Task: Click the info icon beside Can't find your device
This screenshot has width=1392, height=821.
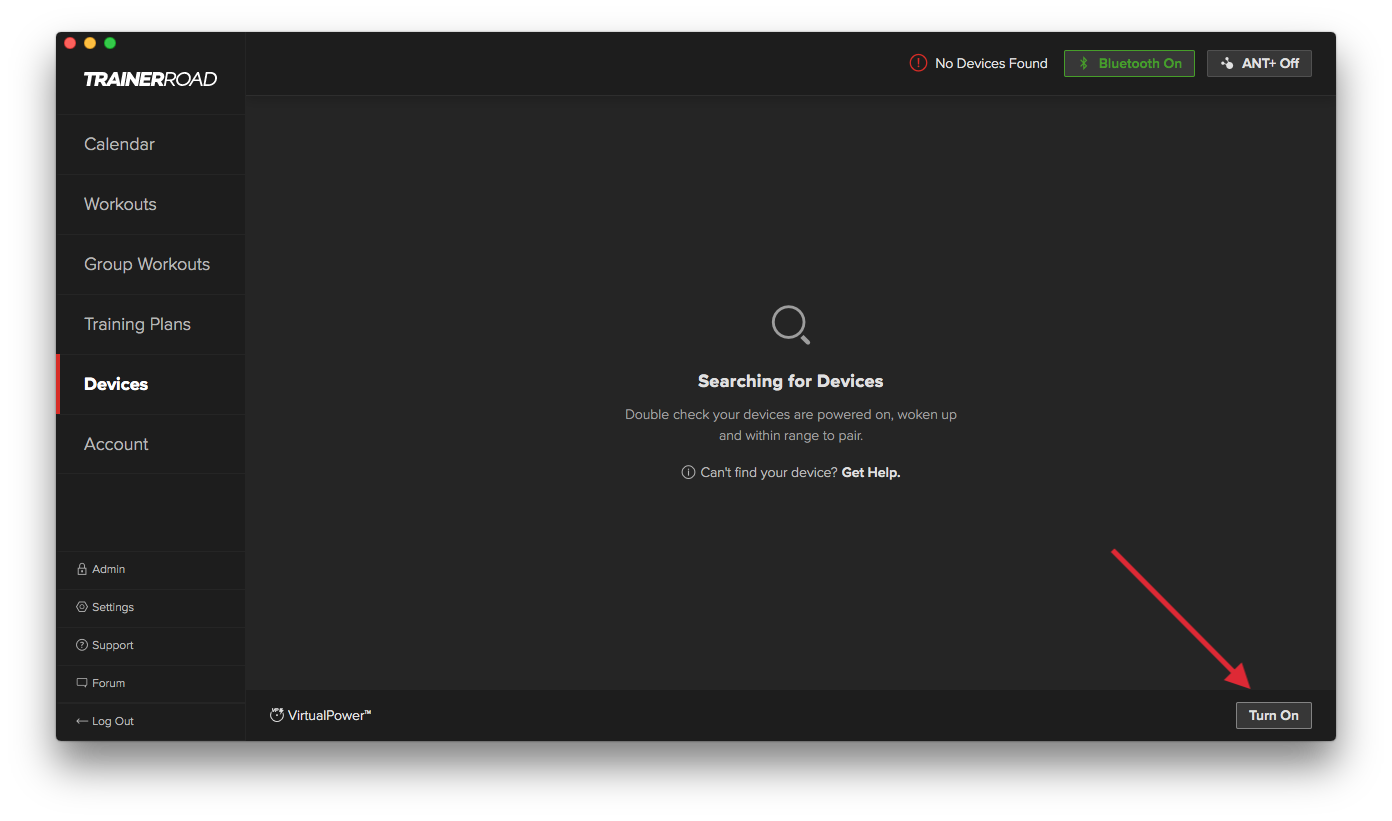Action: pos(688,472)
